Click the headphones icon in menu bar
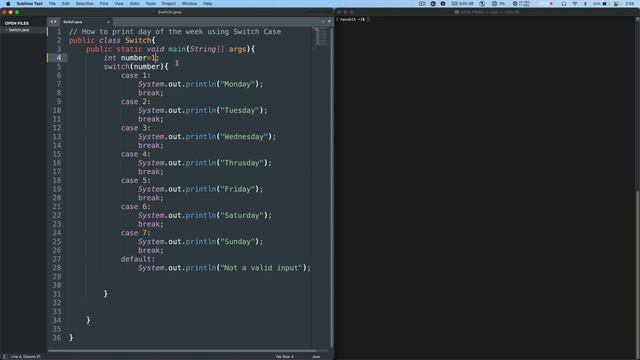The image size is (640, 360). click(564, 4)
